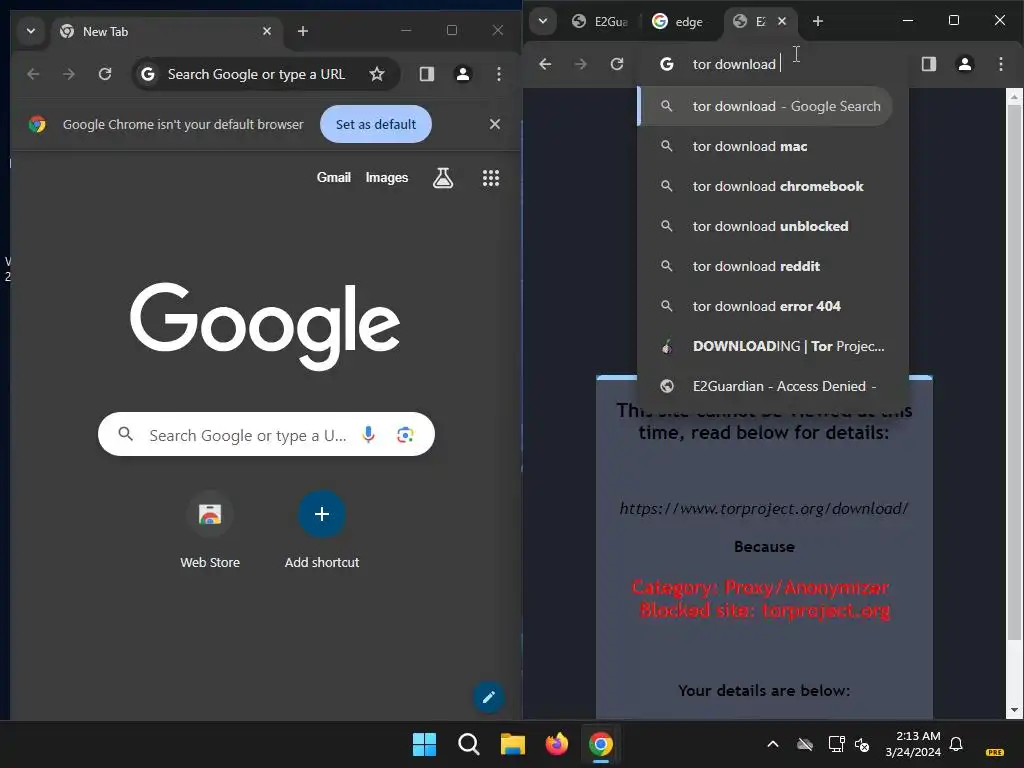The image size is (1024, 768).
Task: Select suggestion tor download reddit
Action: click(x=773, y=266)
